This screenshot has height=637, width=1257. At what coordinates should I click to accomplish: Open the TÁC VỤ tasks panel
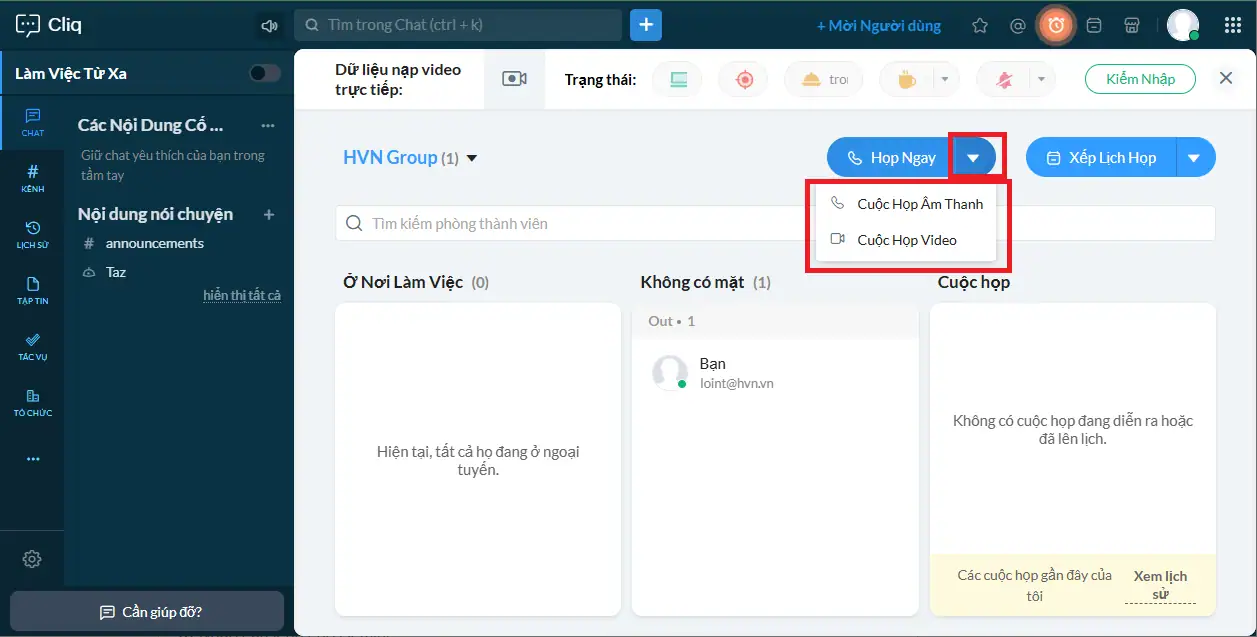[x=32, y=347]
